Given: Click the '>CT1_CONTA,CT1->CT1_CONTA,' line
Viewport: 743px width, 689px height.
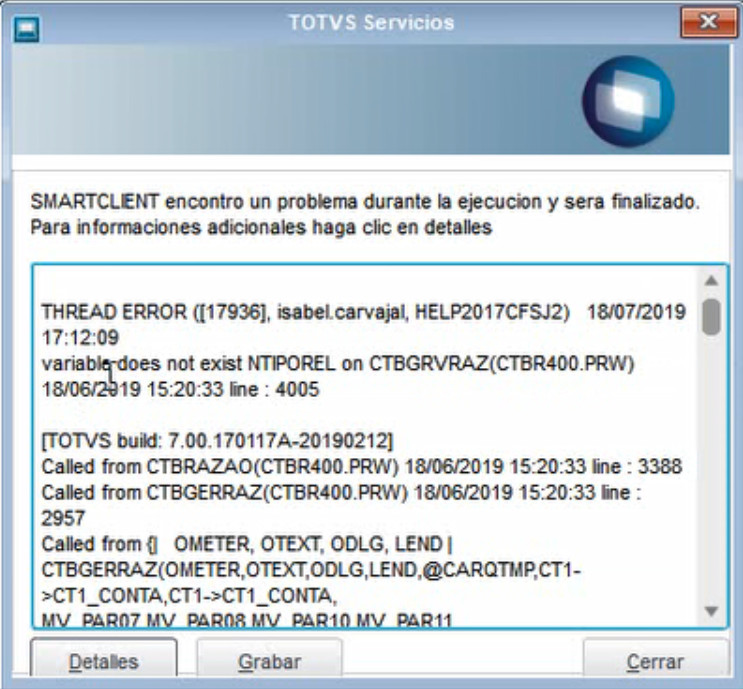Looking at the screenshot, I should coord(189,596).
